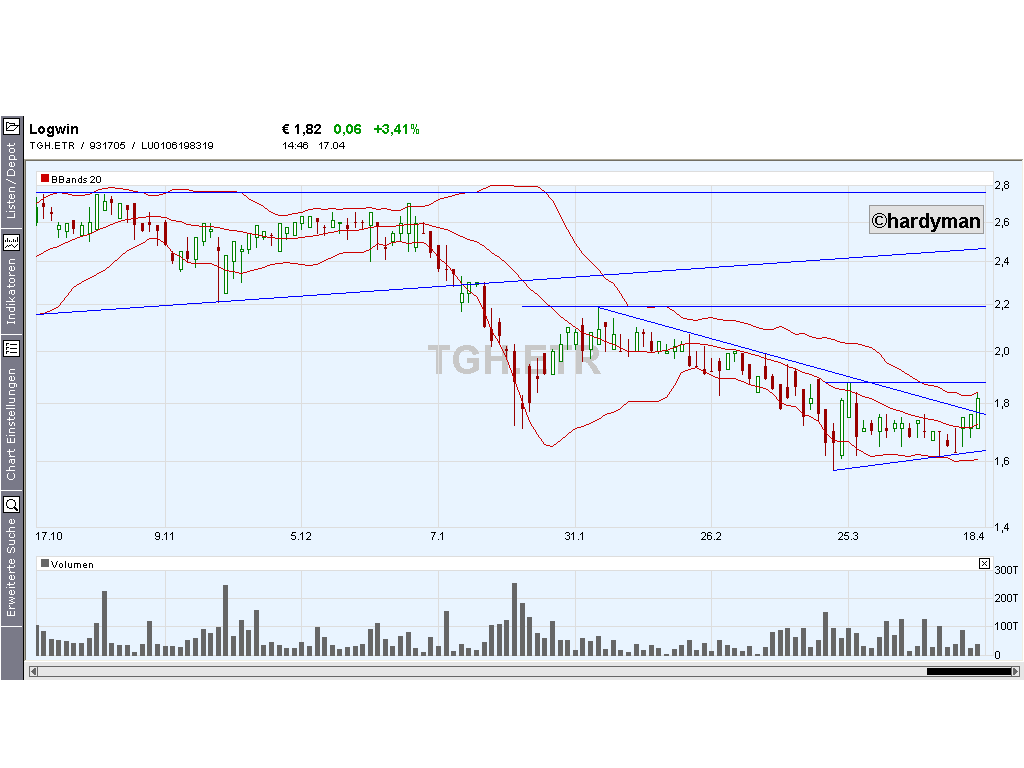
Task: Click the Listen/Depot folder icon
Action: click(x=12, y=126)
